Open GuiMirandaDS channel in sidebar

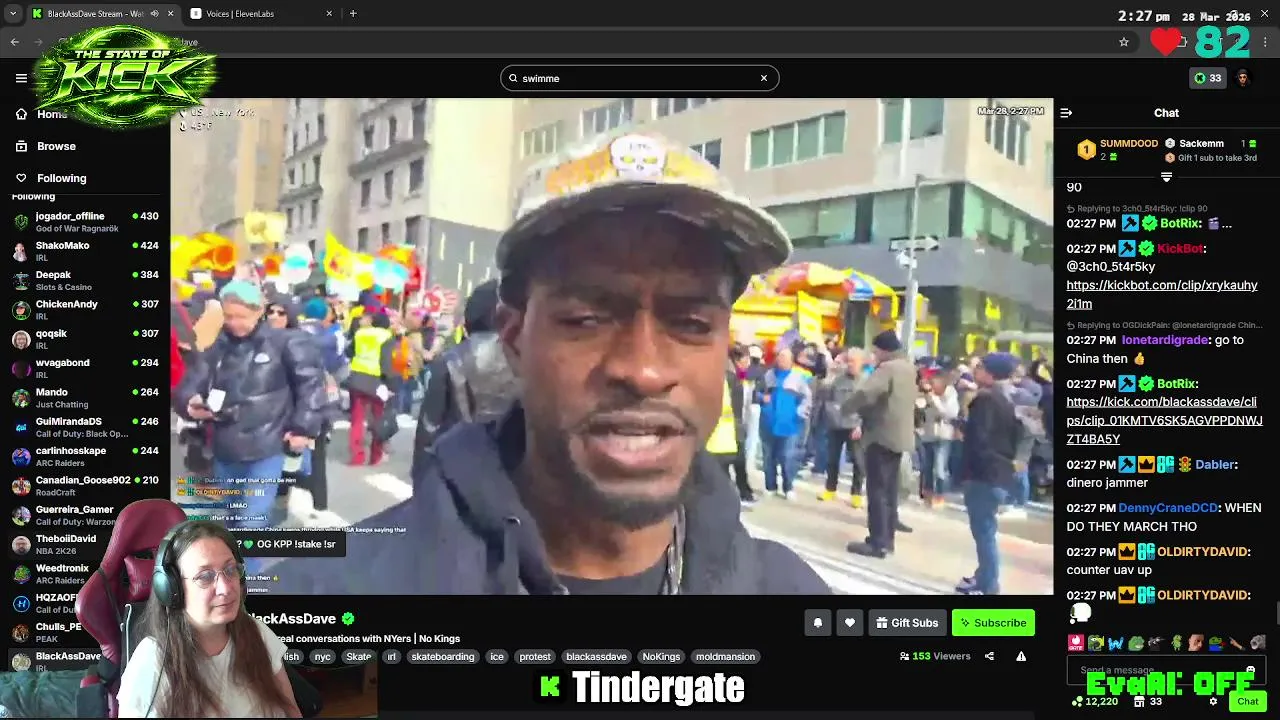pos(85,426)
